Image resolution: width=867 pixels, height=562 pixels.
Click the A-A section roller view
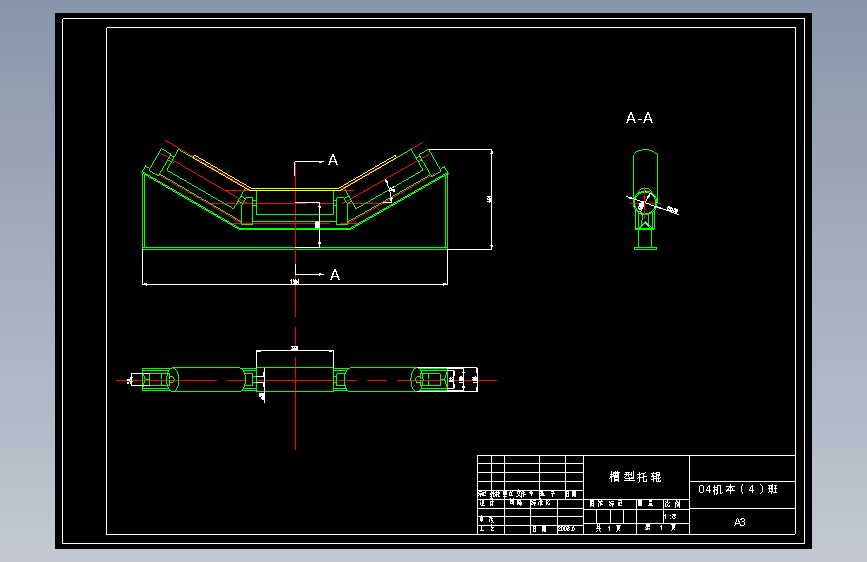[646, 200]
